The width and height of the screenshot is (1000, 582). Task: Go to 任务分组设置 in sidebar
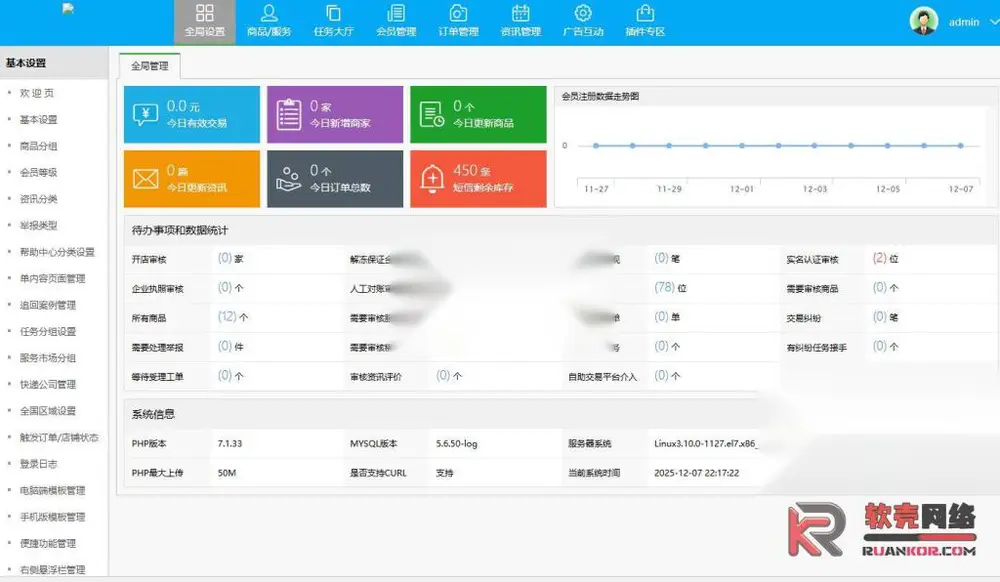coord(48,331)
